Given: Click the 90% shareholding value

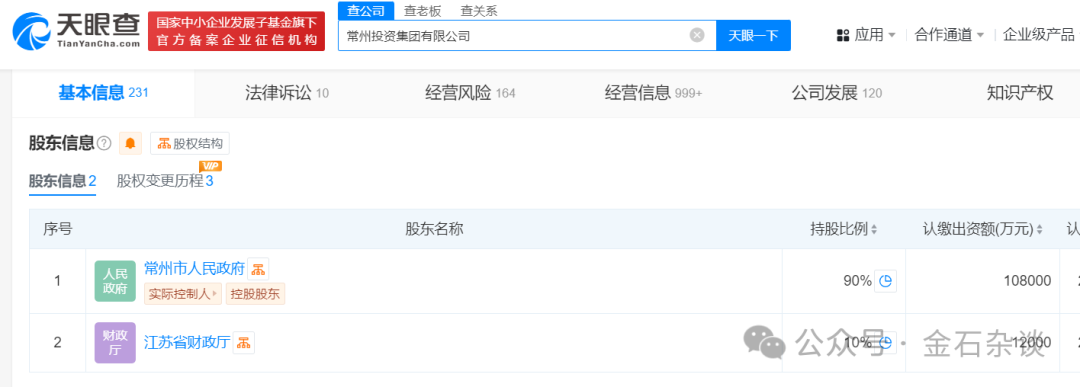Looking at the screenshot, I should [x=858, y=281].
